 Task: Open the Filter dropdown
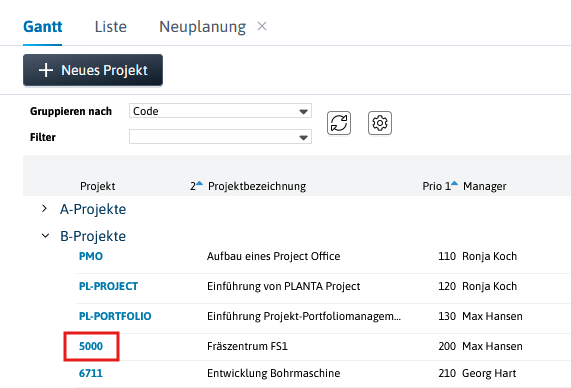pos(220,137)
